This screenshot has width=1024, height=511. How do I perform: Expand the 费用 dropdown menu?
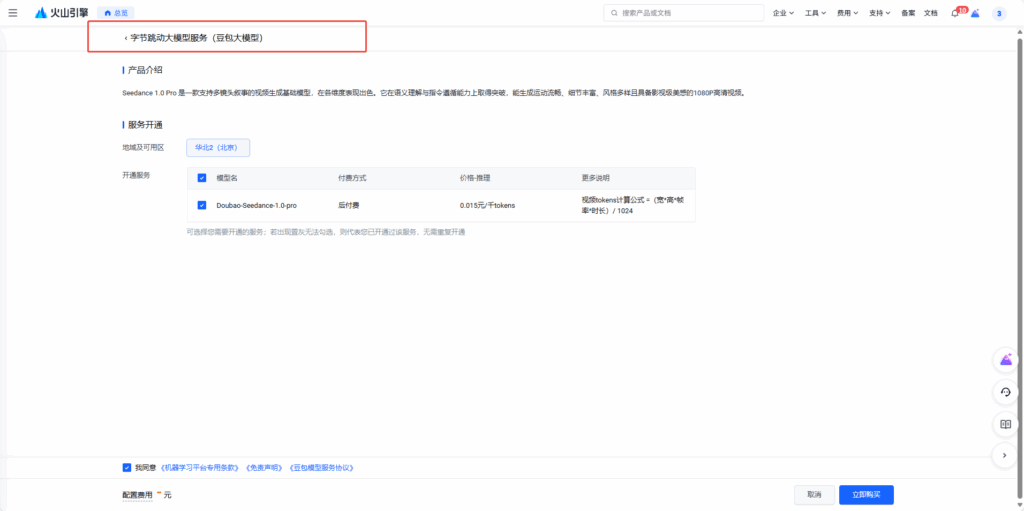pos(847,13)
